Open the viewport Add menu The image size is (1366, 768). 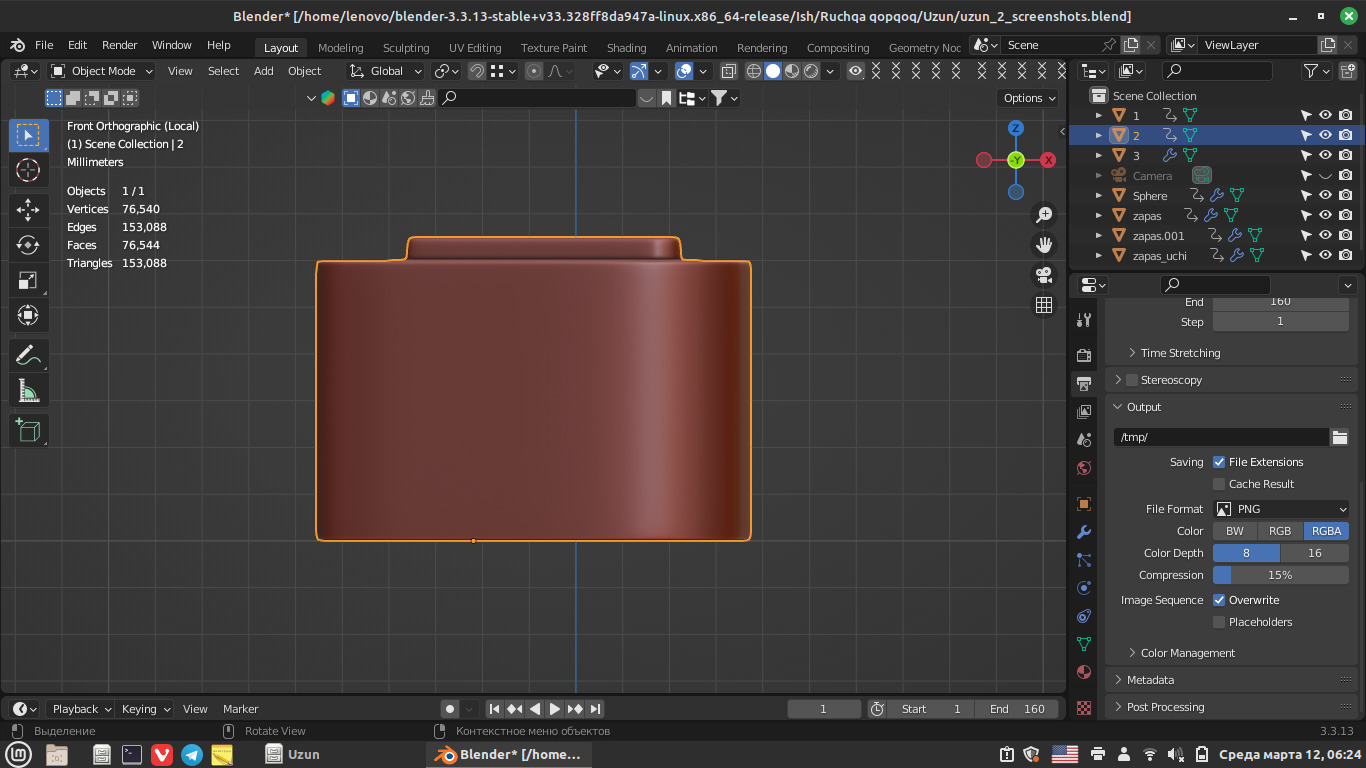[263, 71]
